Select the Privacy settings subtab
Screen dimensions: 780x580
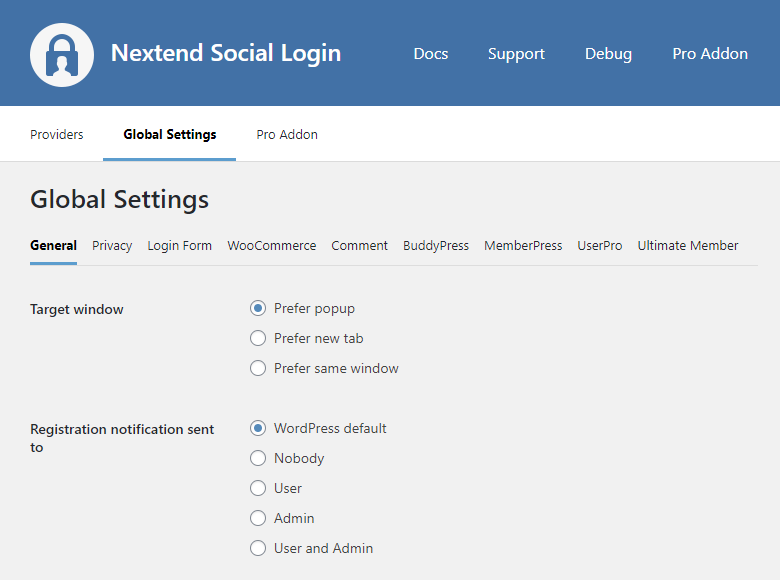(x=112, y=245)
